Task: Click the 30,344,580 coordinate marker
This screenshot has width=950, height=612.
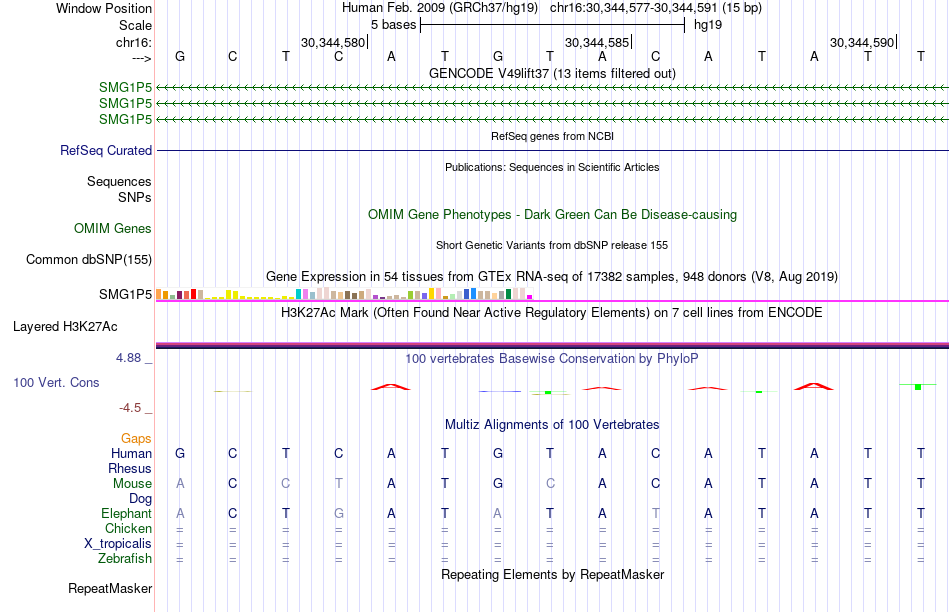Action: (x=333, y=42)
